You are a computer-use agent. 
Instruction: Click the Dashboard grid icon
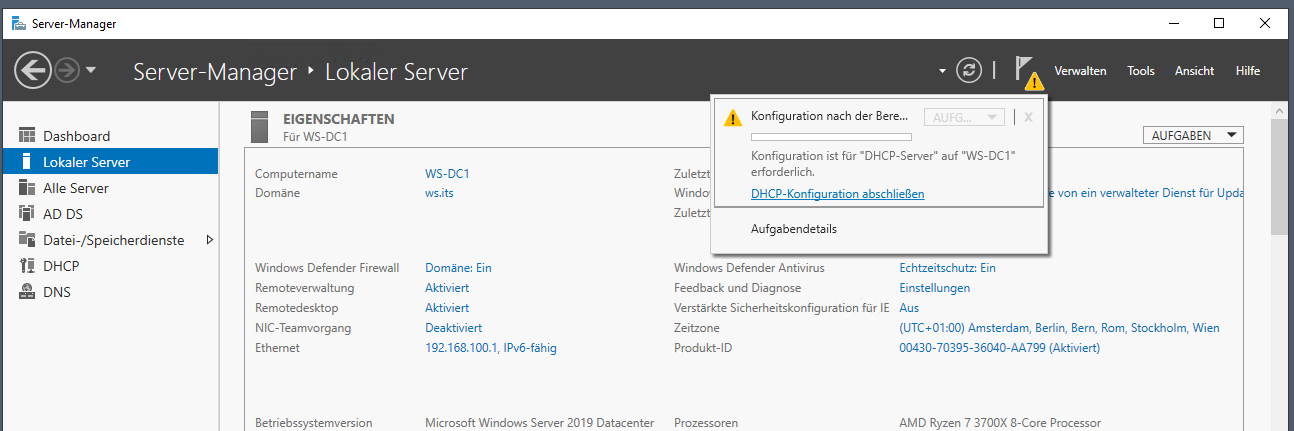coord(27,135)
